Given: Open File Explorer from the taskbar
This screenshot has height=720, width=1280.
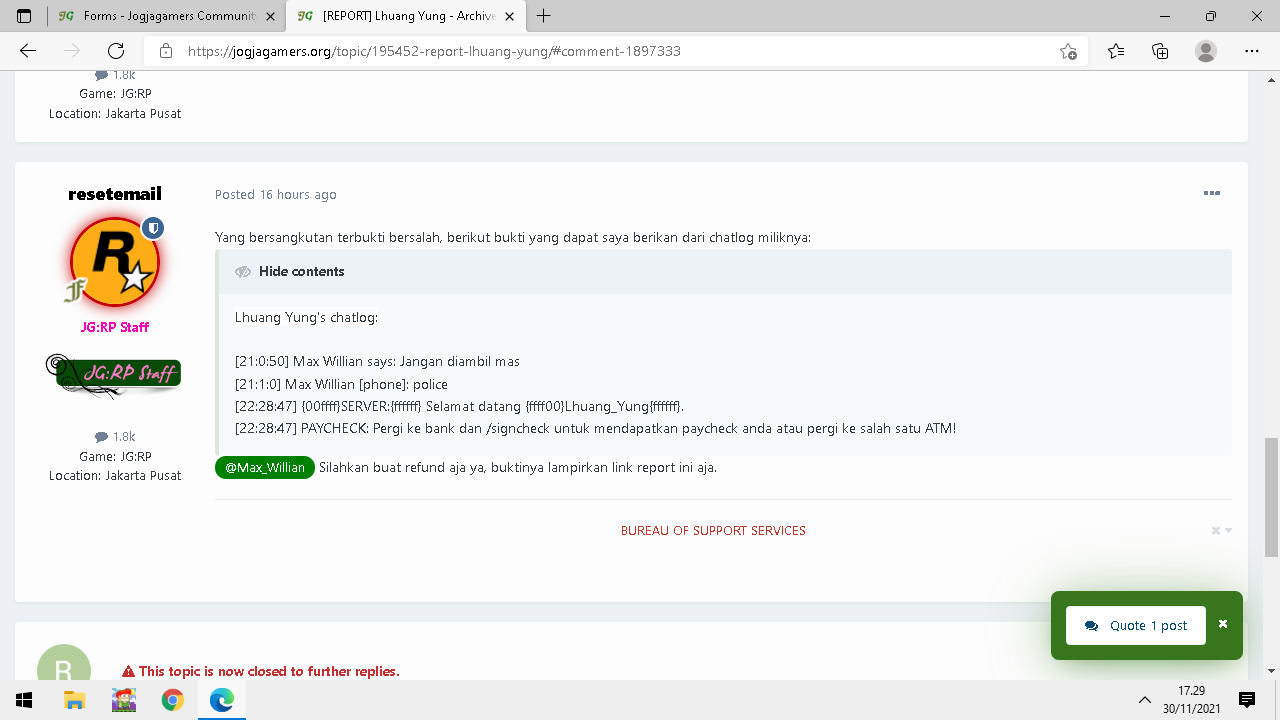Looking at the screenshot, I should (74, 700).
